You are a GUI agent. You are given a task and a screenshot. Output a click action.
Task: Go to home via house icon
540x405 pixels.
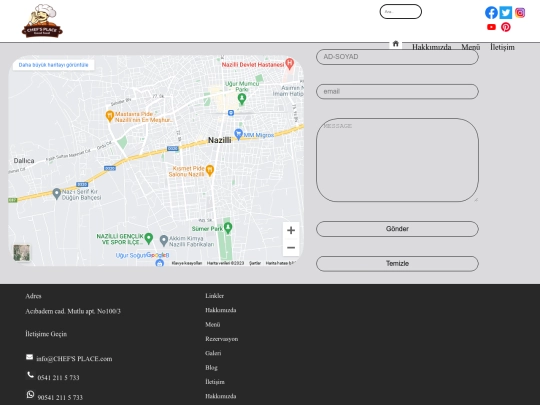tap(395, 44)
